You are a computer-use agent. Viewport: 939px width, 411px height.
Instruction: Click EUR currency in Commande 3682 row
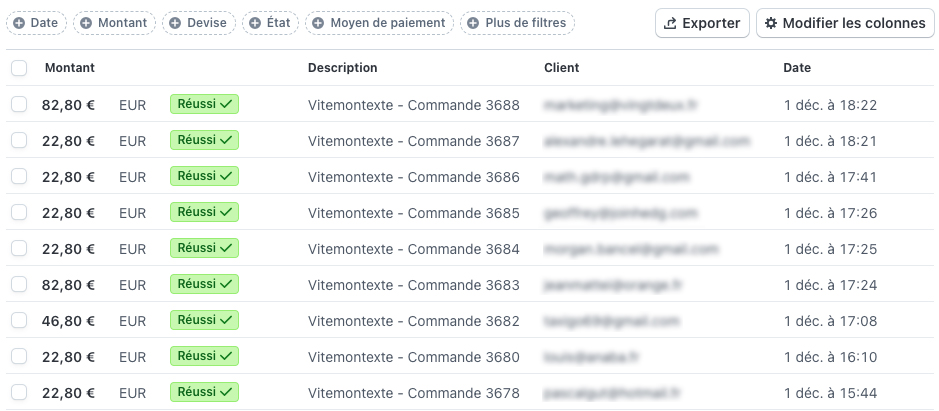coord(132,321)
